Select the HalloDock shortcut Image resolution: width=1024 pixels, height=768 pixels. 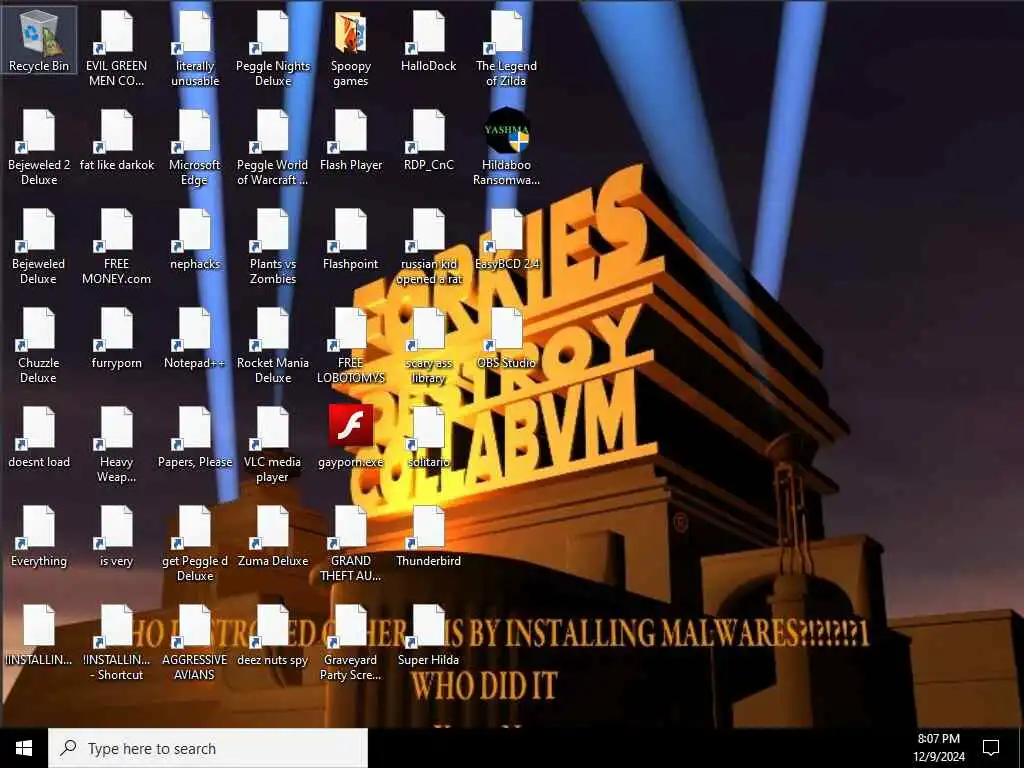428,40
